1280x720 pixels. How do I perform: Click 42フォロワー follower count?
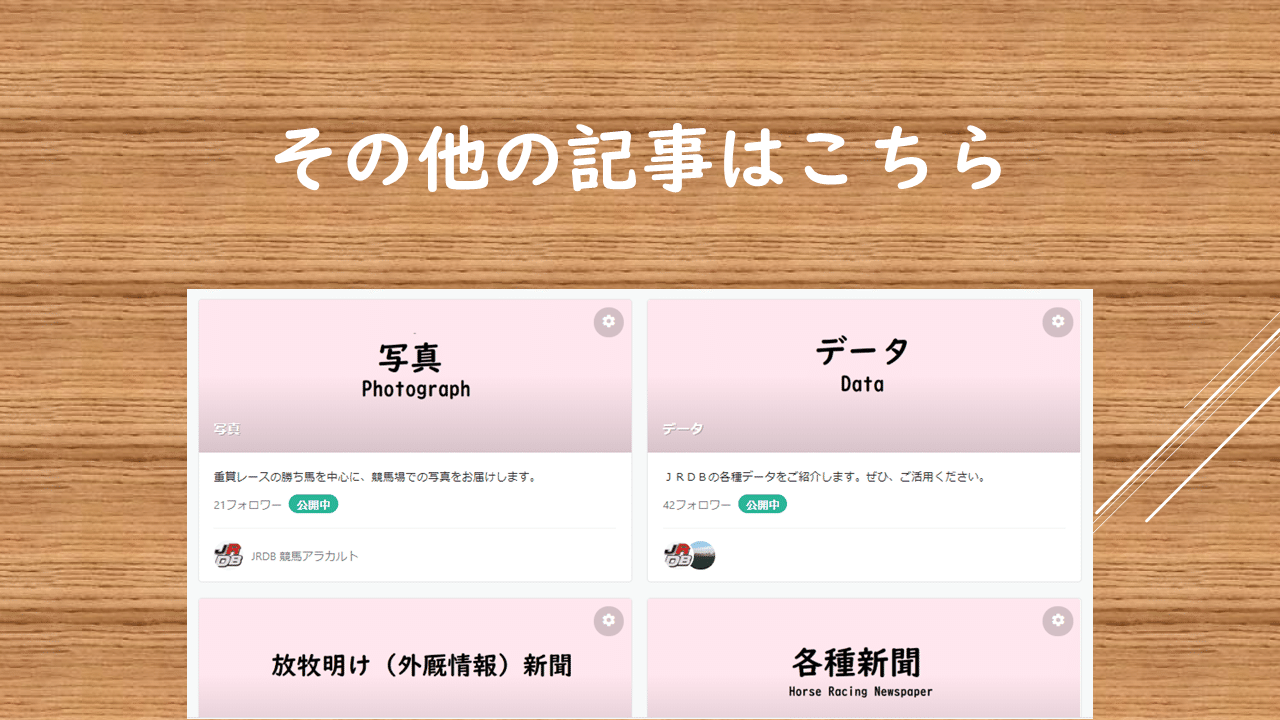tap(697, 505)
